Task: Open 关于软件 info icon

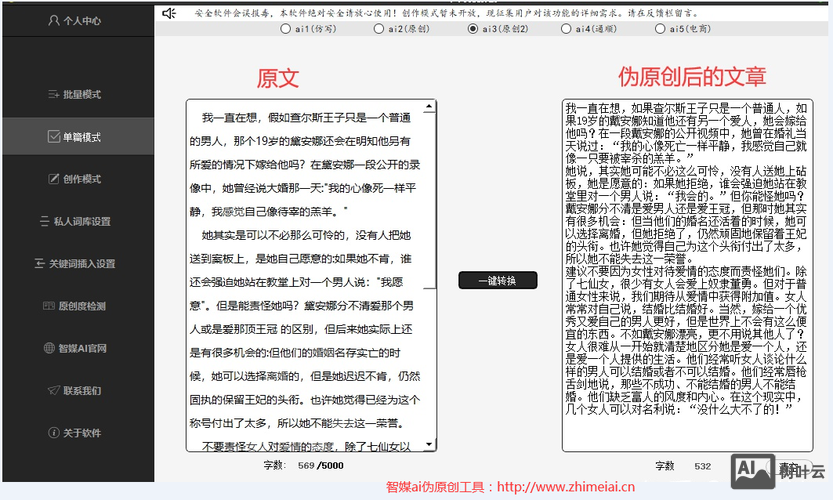Action: tap(55, 433)
